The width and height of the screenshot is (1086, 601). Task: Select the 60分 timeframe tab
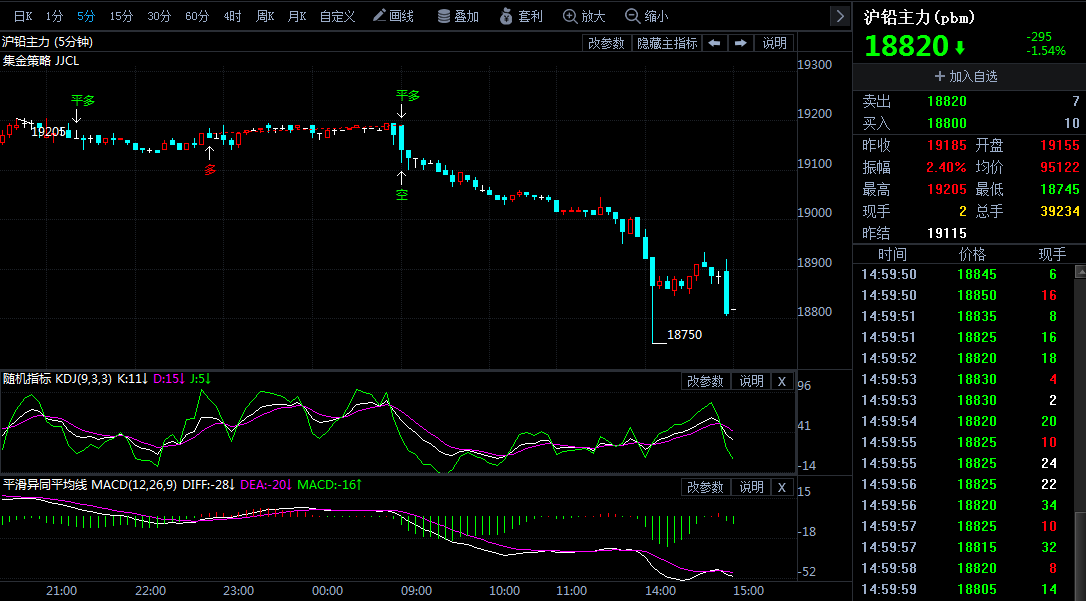tap(197, 16)
